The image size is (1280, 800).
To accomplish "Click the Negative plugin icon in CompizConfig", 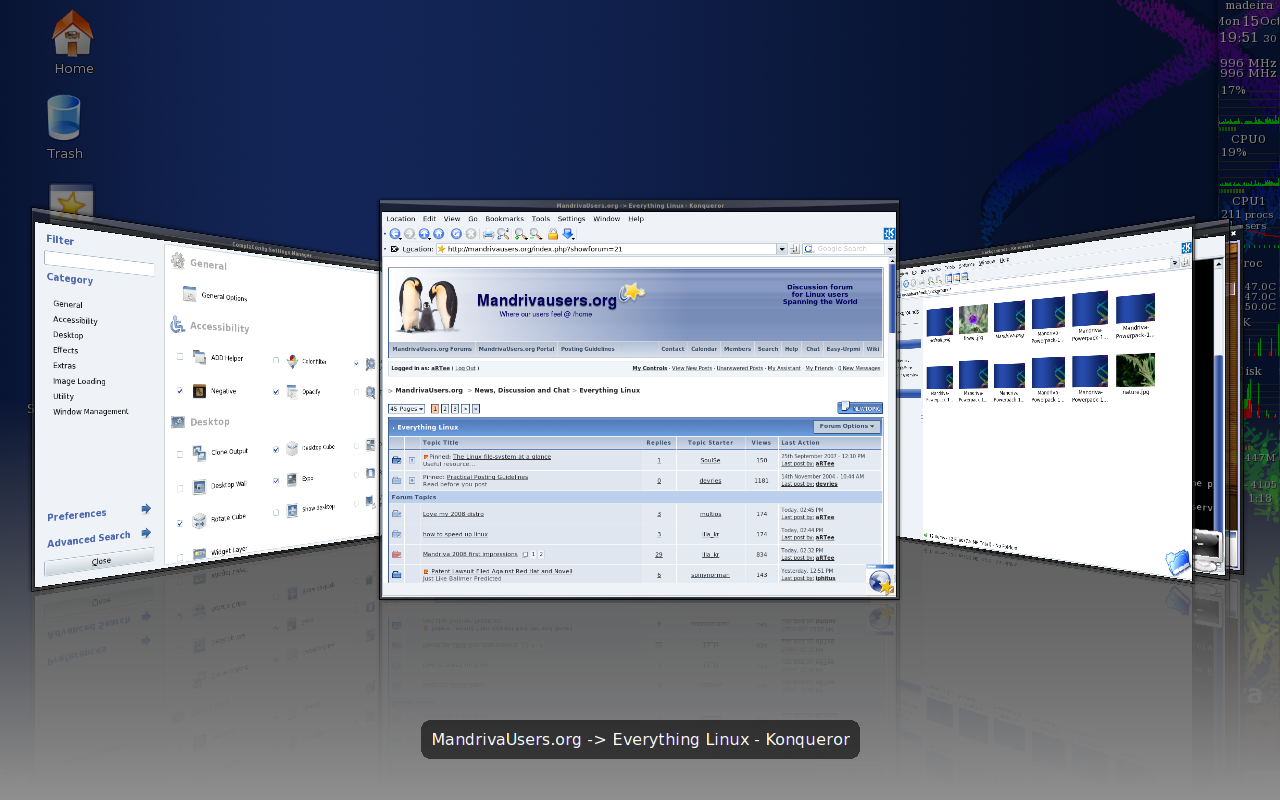I will (x=199, y=391).
